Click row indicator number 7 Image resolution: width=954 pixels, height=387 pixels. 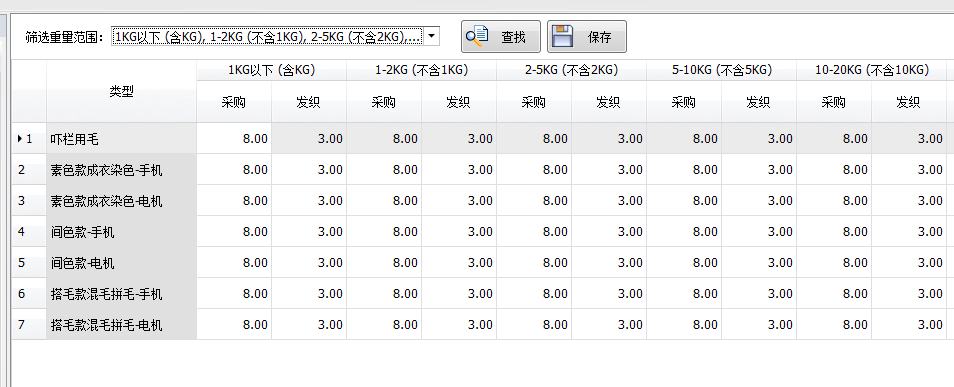(29, 325)
